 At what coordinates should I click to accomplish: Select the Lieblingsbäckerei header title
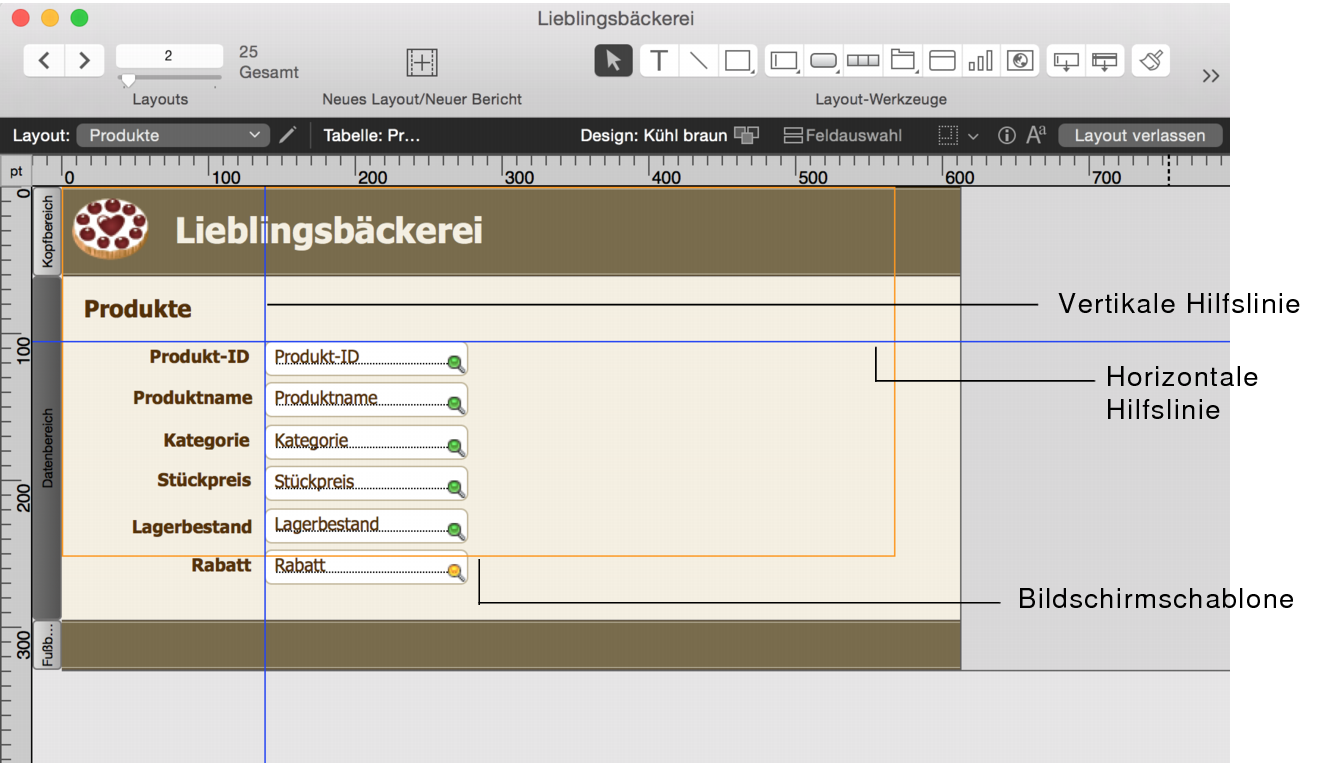coord(329,231)
